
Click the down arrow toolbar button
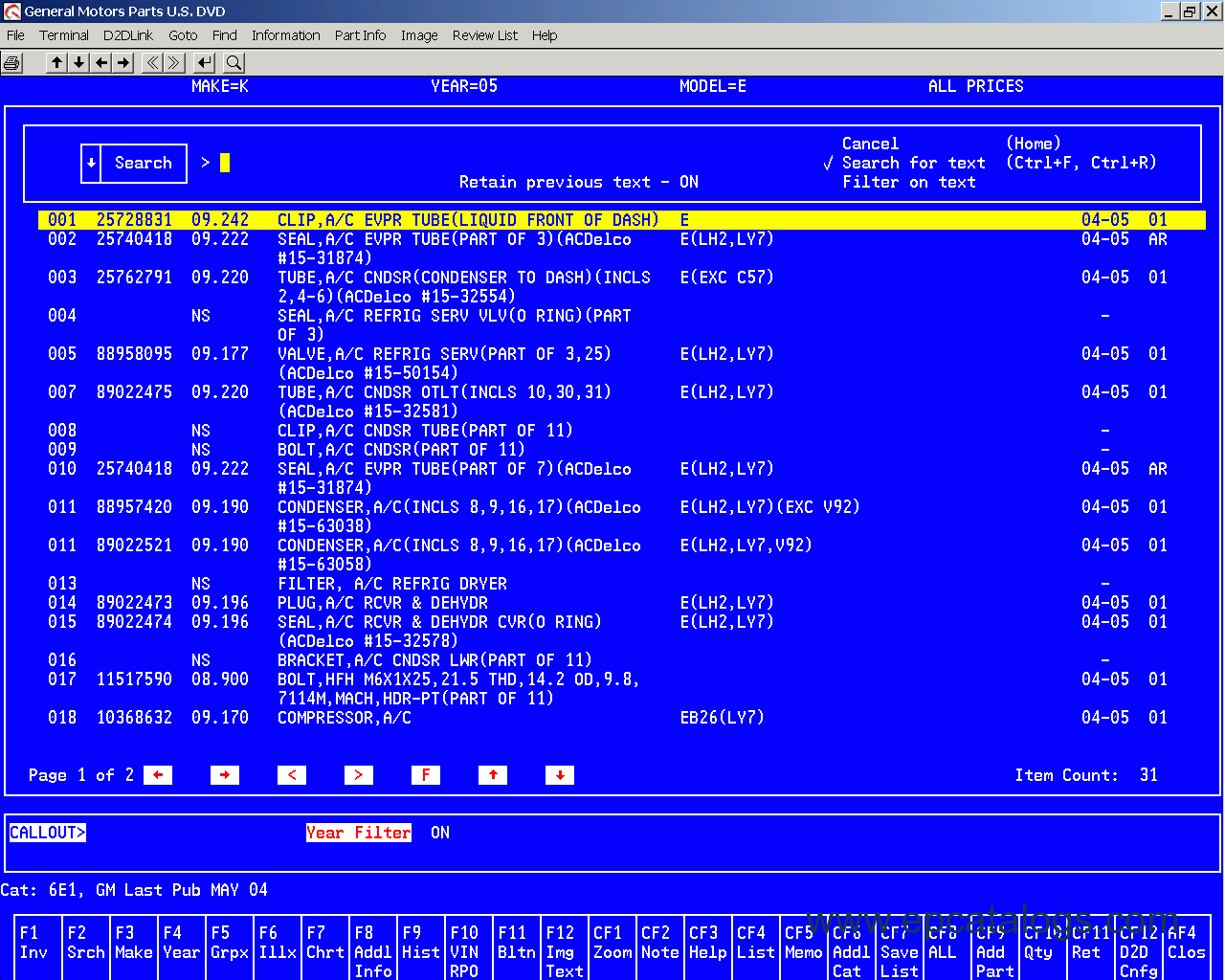(x=79, y=63)
